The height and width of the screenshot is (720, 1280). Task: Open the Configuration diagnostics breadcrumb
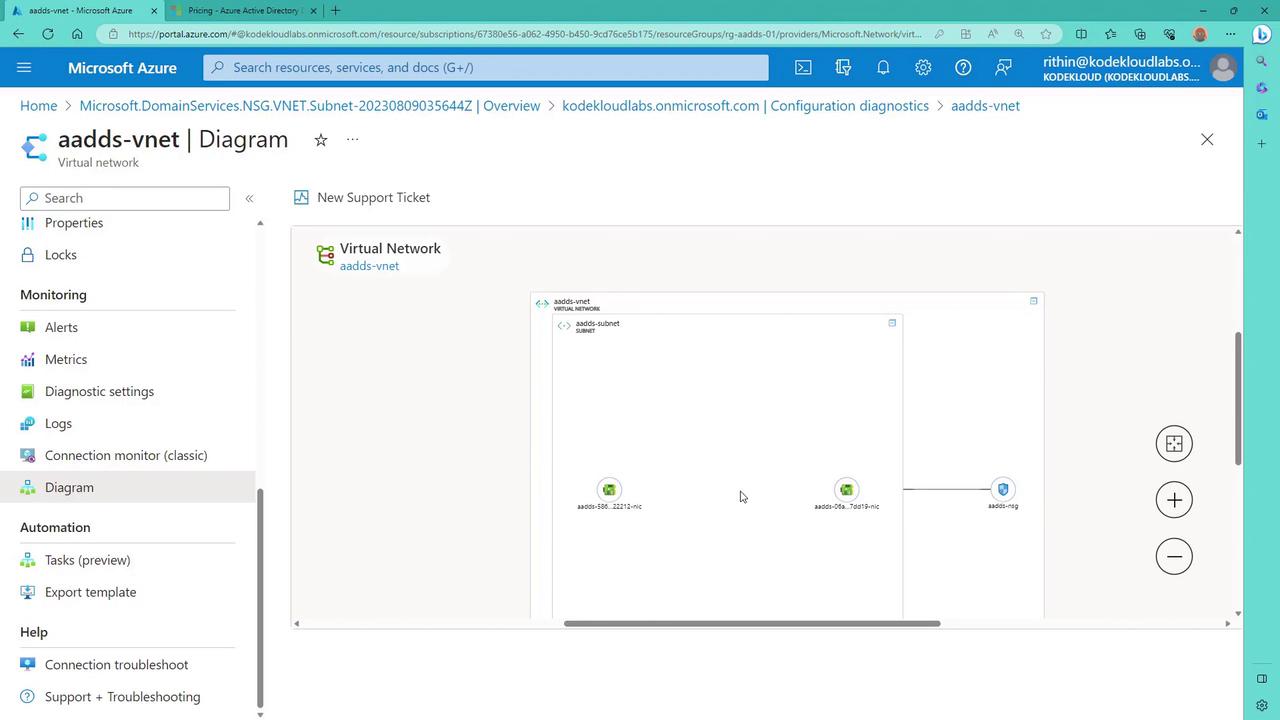point(746,106)
